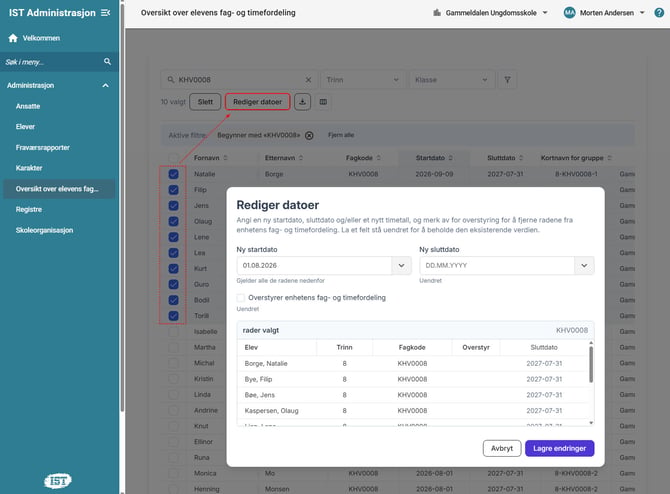Click the Avbryt button
Image resolution: width=670 pixels, height=494 pixels.
(x=502, y=448)
